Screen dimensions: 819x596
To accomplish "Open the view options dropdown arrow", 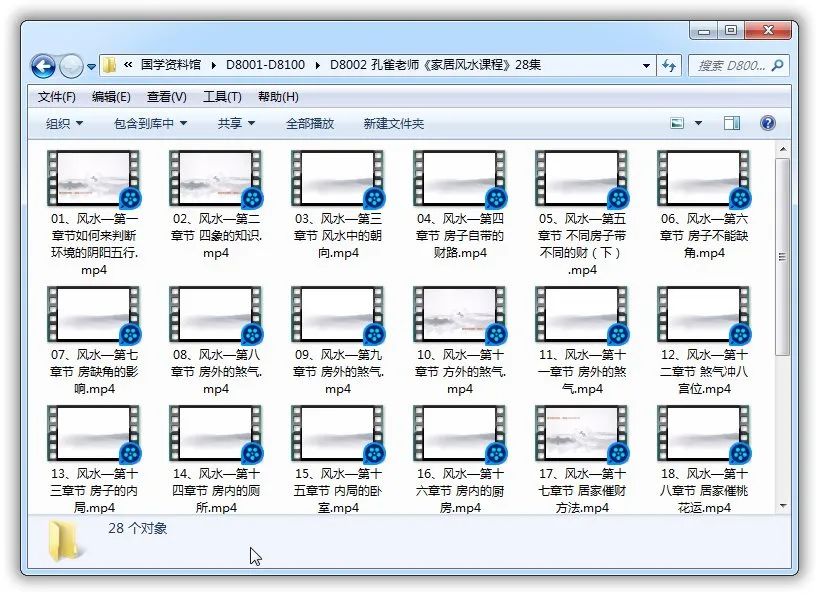I will [698, 124].
